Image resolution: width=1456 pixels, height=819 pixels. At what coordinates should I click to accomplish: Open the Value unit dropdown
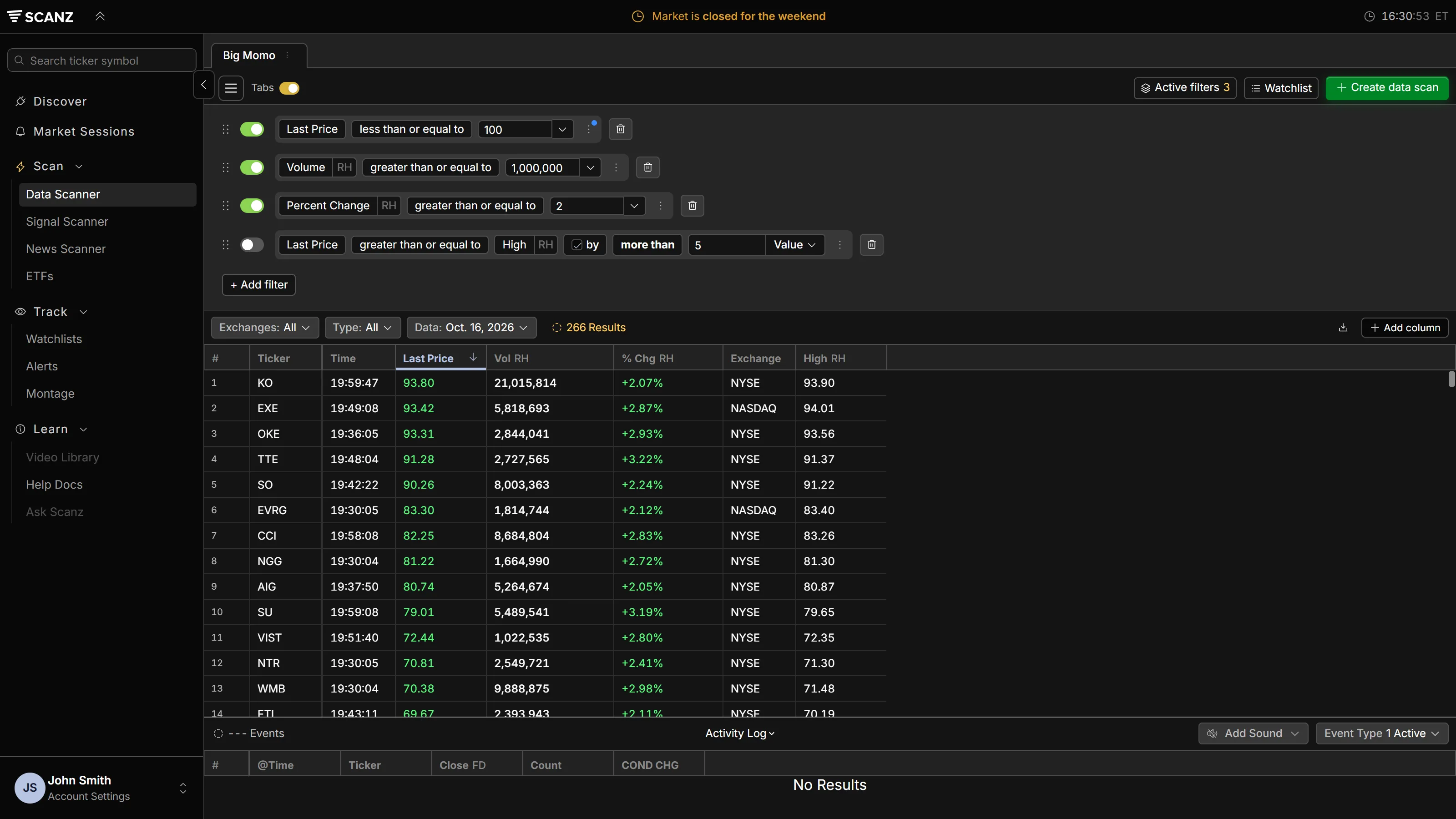pyautogui.click(x=795, y=245)
